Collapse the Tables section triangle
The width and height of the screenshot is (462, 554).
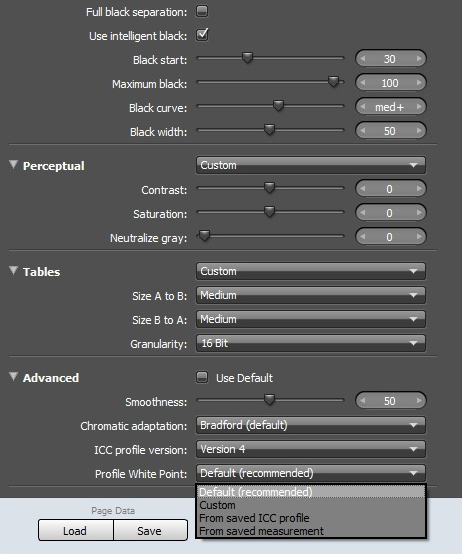point(13,271)
